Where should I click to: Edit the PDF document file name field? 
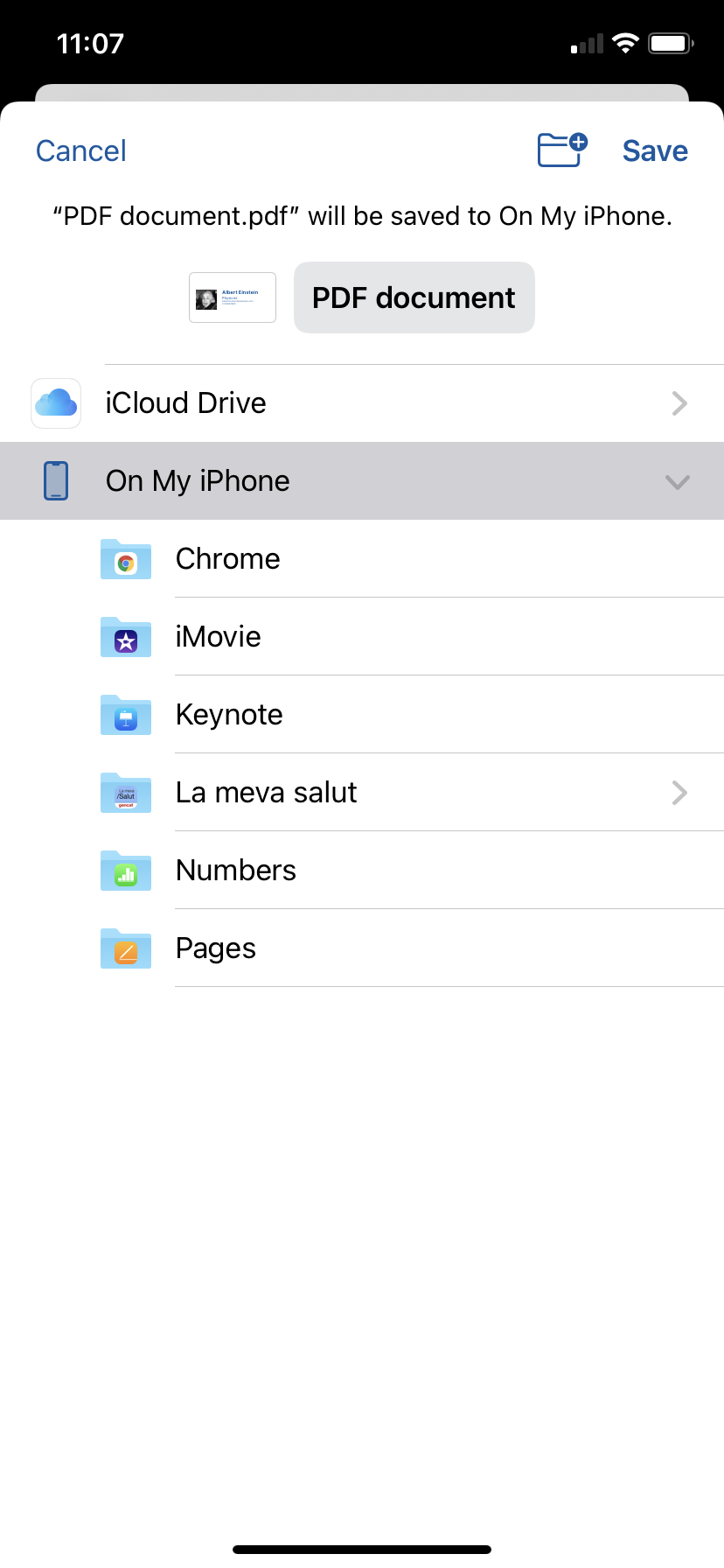(414, 297)
